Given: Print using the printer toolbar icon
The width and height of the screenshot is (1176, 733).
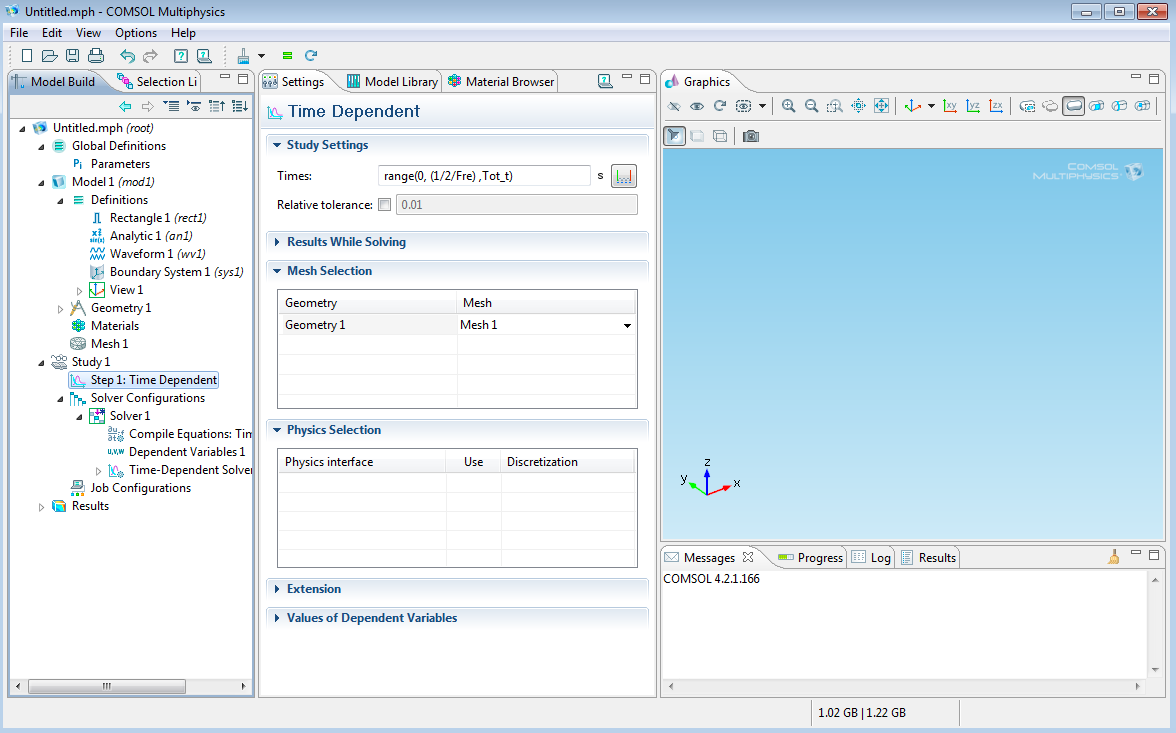Looking at the screenshot, I should (x=96, y=56).
